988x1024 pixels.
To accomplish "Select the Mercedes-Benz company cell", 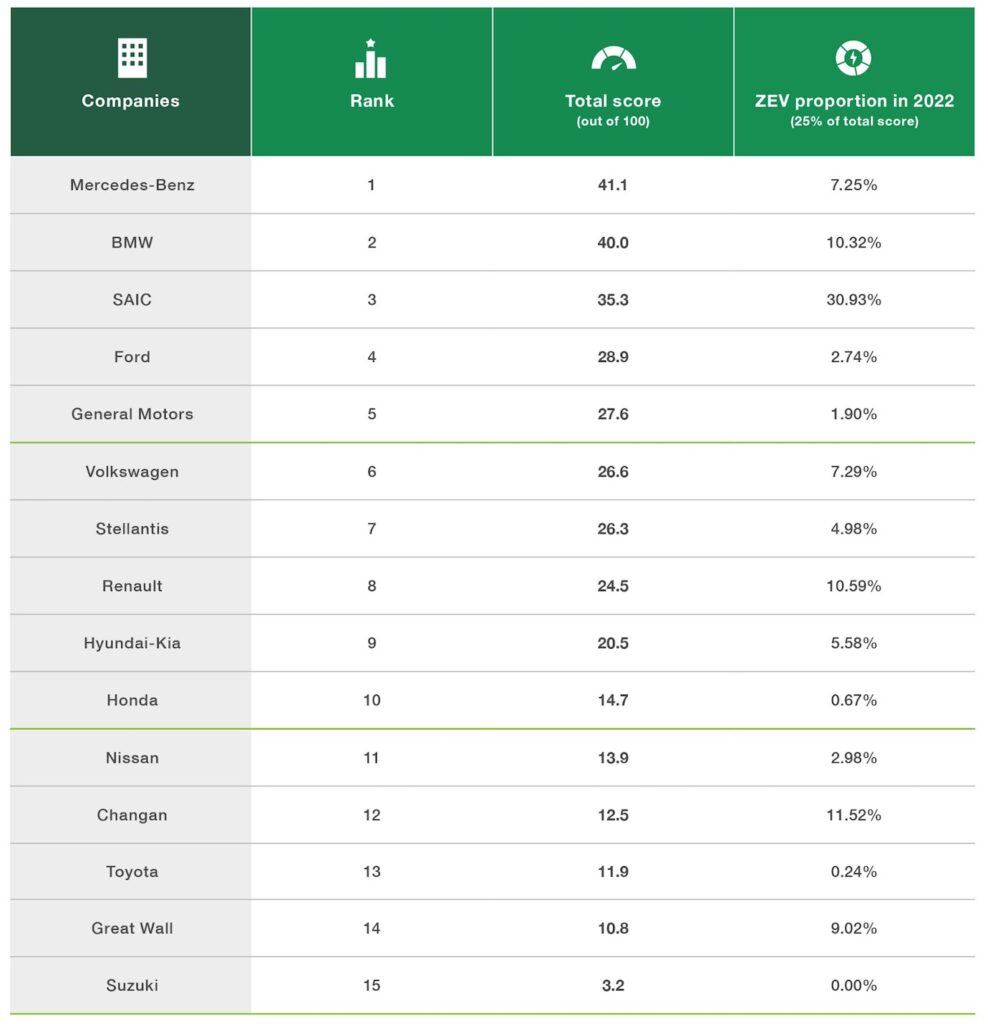I will pyautogui.click(x=131, y=185).
